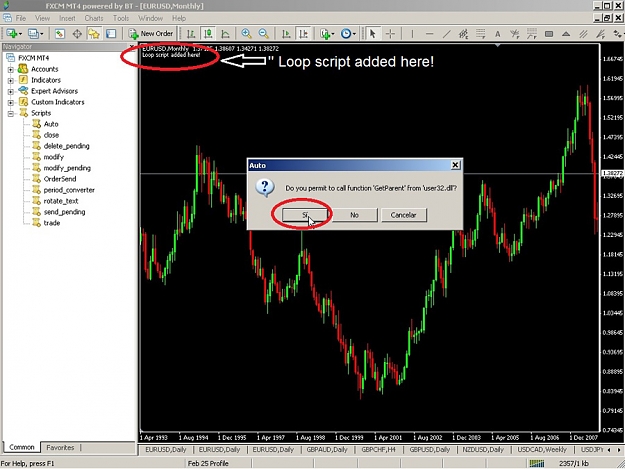
Task: Open the Profiles toolbar icon
Action: 33,34
